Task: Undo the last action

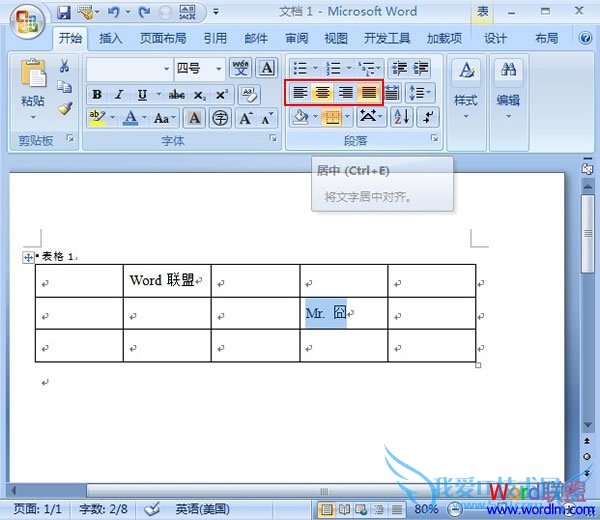Action: [113, 12]
